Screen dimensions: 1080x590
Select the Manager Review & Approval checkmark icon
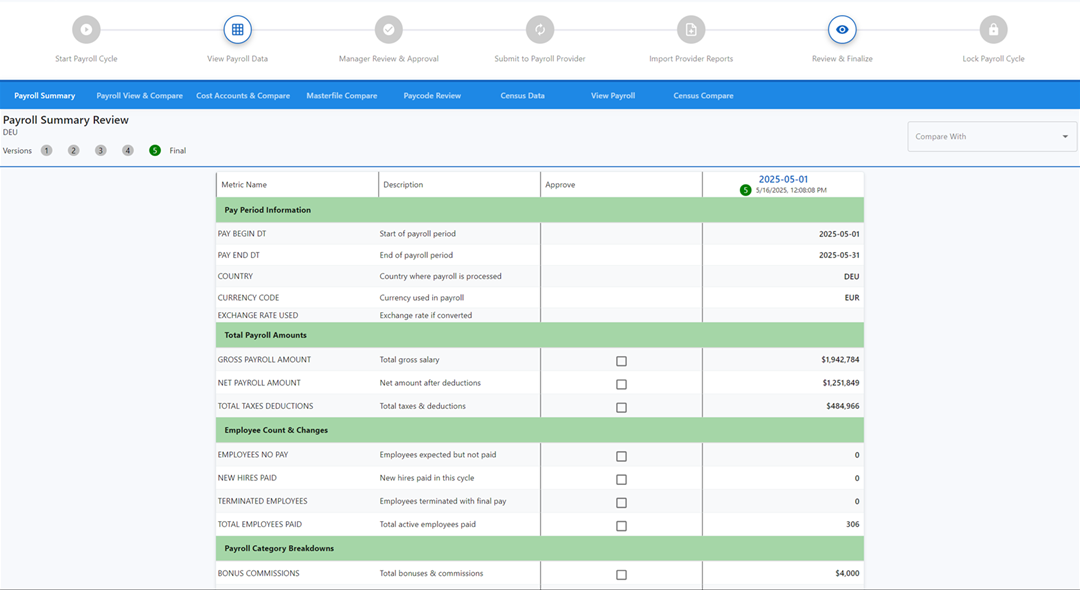[x=388, y=29]
